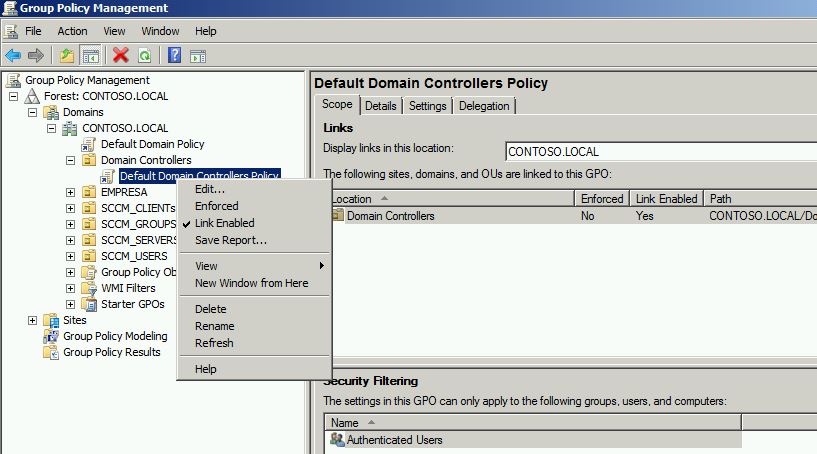This screenshot has width=817, height=454.
Task: Click the Show/Hide Action Pane toolbar icon
Action: (198, 56)
